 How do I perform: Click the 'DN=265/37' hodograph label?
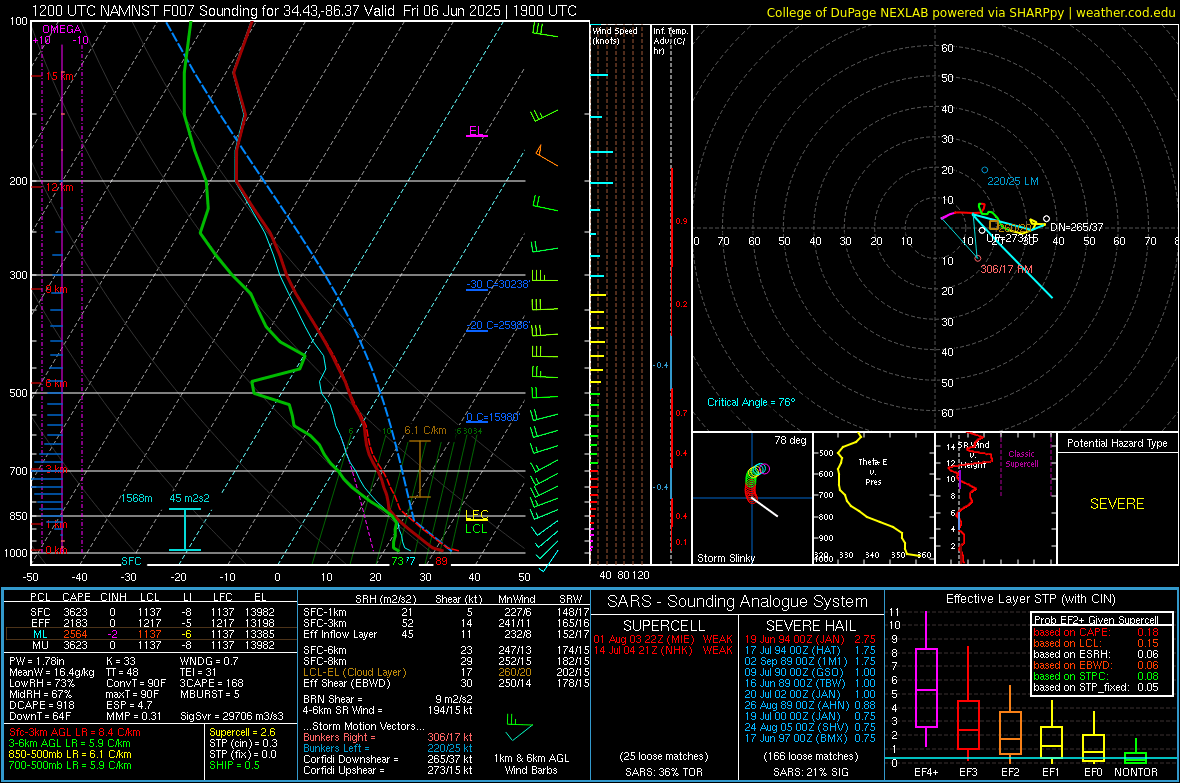click(1077, 227)
